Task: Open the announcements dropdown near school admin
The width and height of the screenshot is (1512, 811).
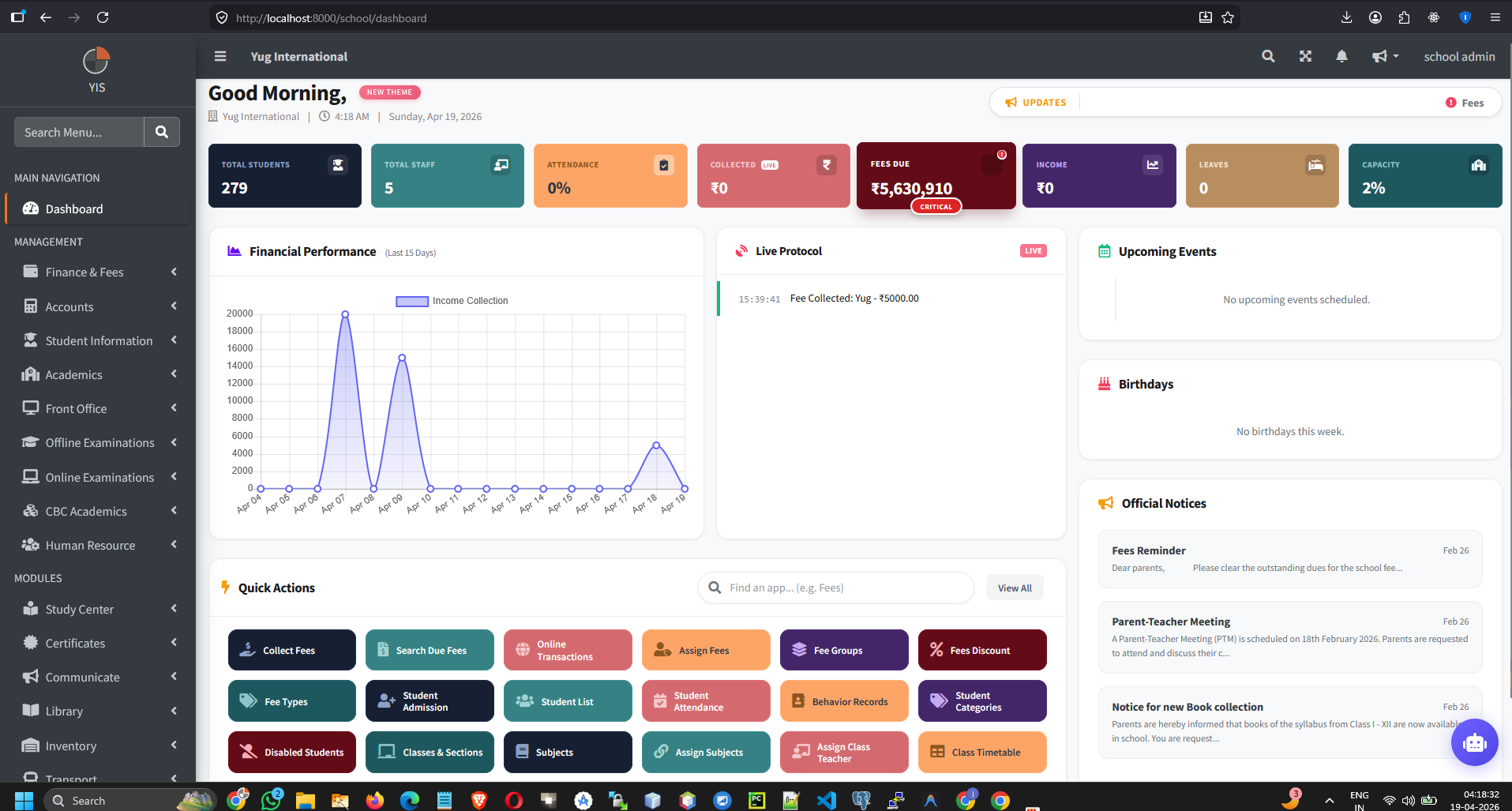Action: point(1384,56)
